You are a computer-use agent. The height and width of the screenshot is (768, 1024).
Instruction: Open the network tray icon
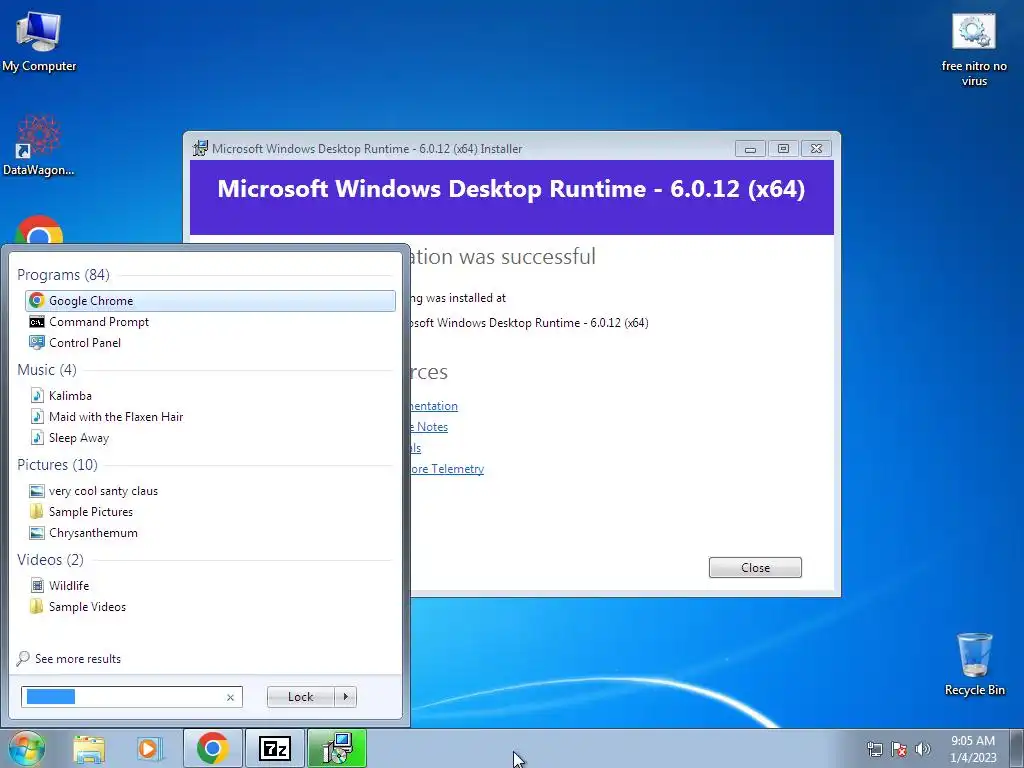(x=874, y=749)
